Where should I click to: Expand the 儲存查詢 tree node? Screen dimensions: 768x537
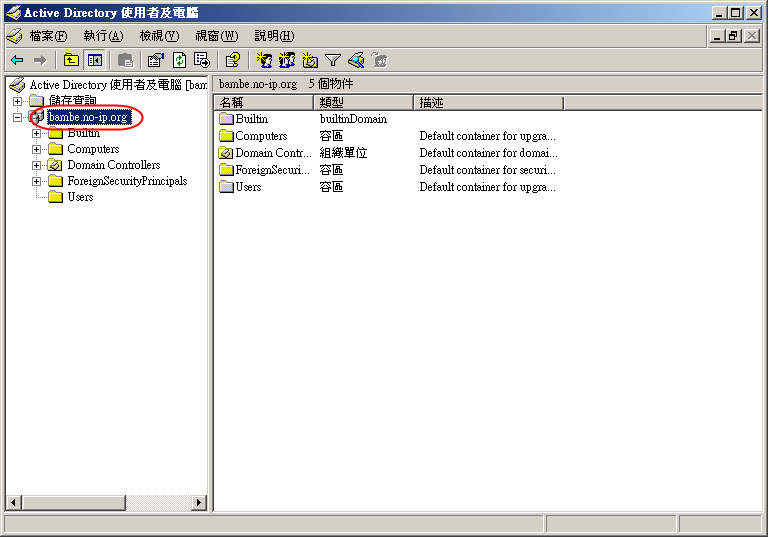(17, 101)
